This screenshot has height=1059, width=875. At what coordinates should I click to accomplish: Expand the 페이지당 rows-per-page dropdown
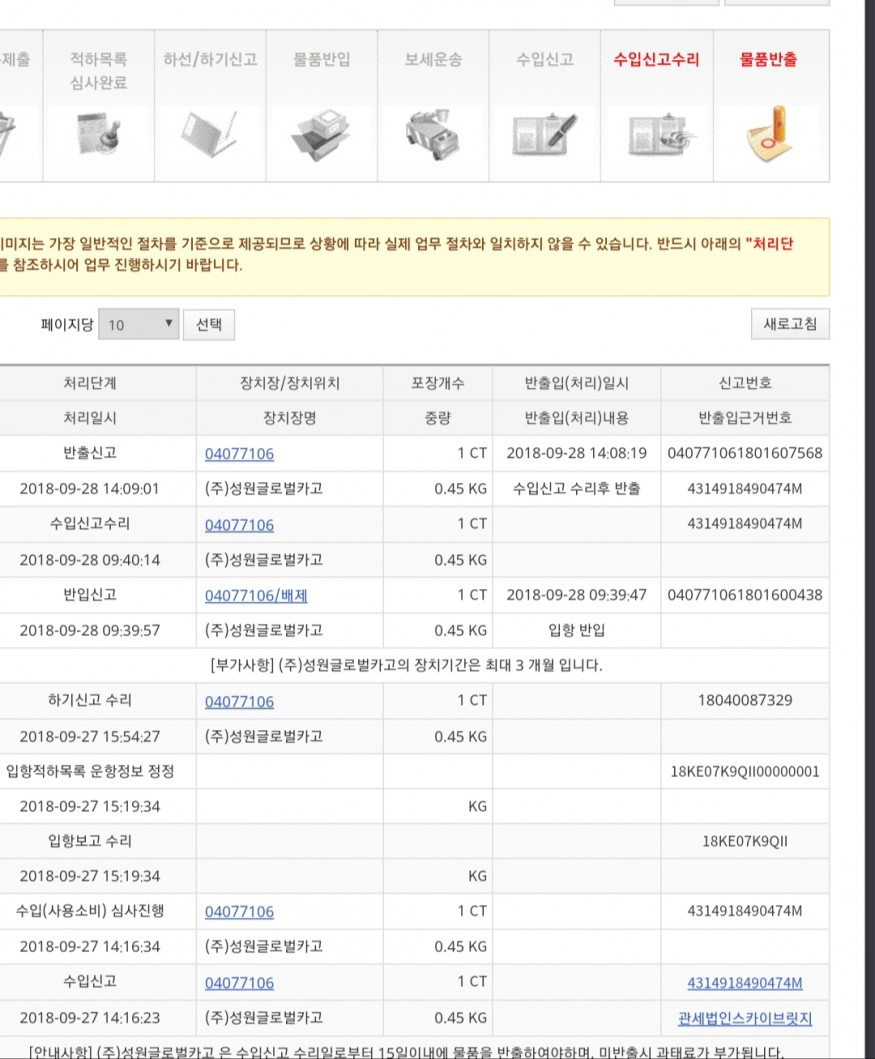[x=139, y=325]
